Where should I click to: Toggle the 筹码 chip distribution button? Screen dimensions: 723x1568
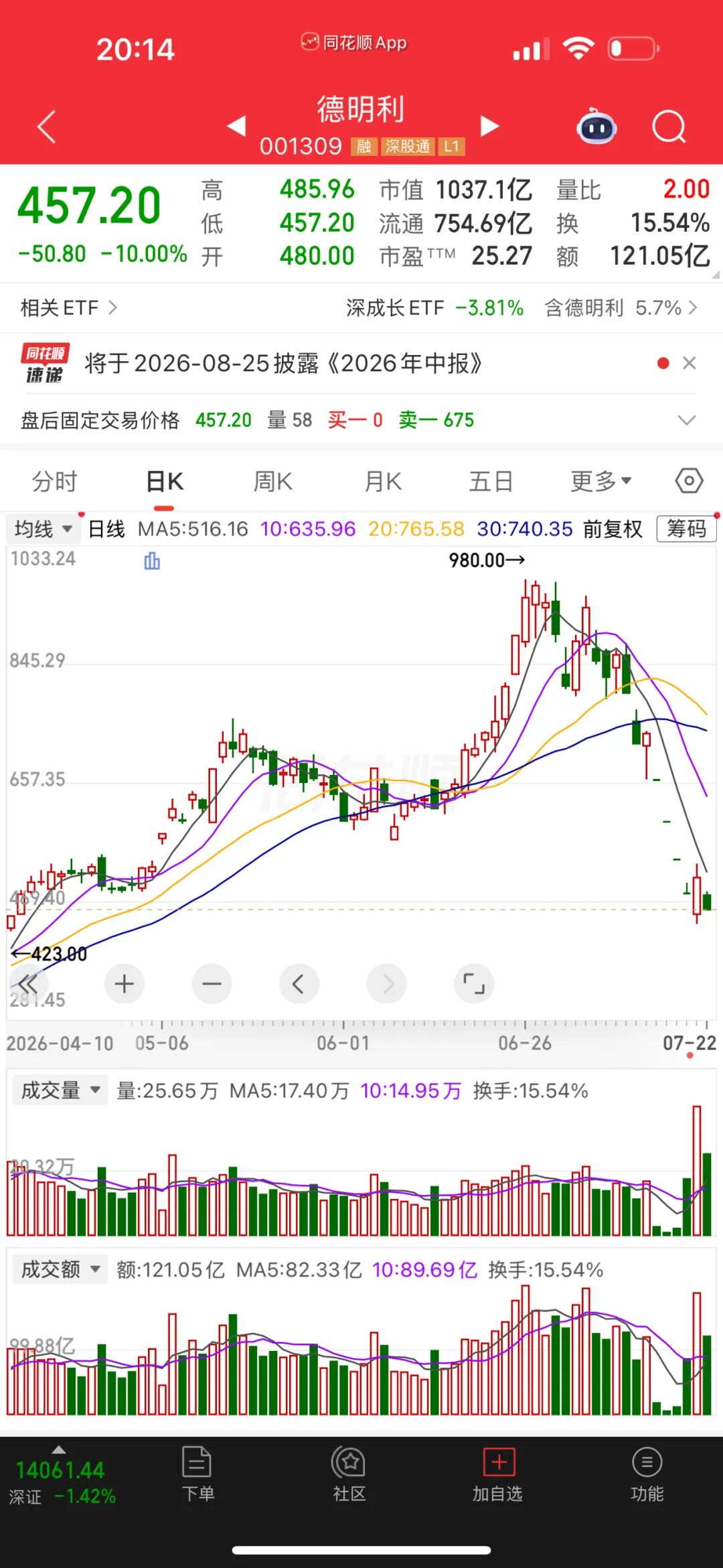[686, 529]
